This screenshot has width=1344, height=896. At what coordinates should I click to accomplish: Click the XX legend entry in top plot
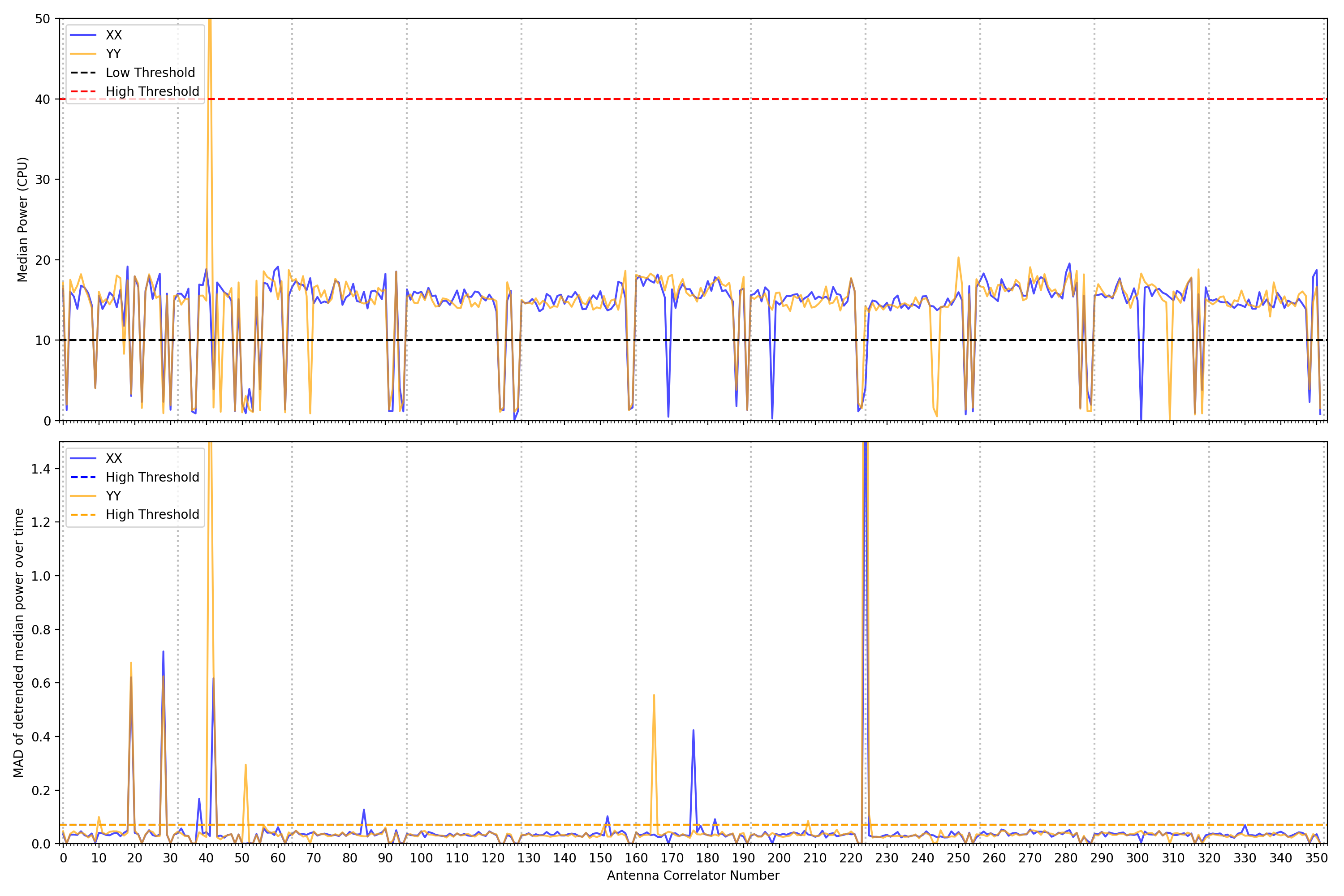click(113, 35)
